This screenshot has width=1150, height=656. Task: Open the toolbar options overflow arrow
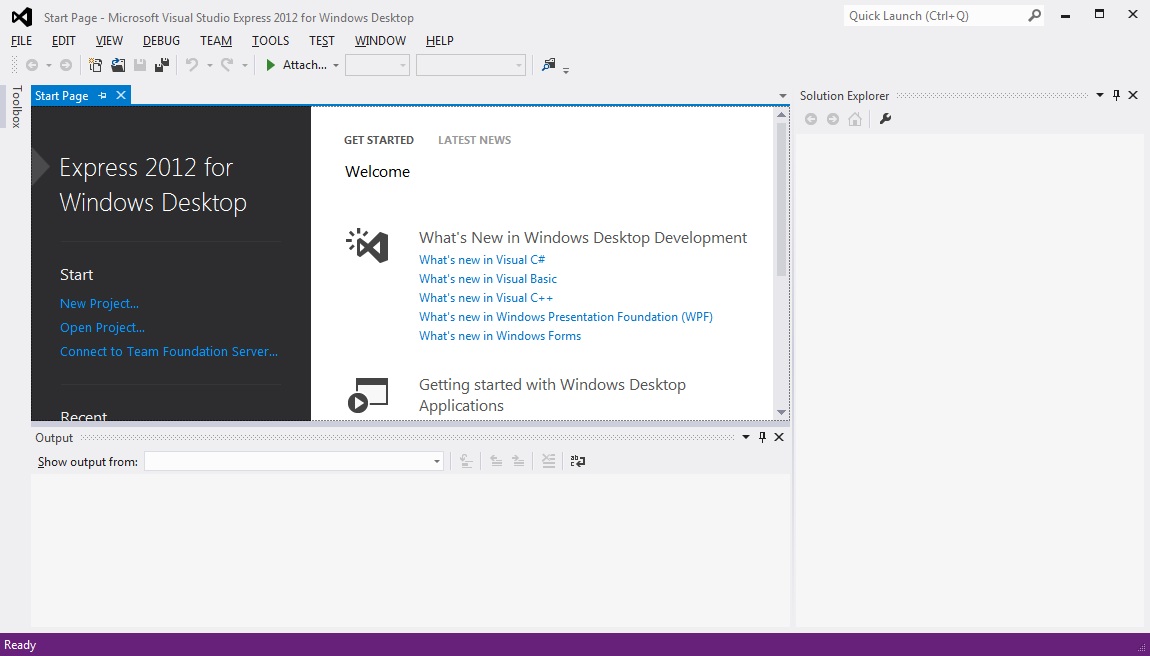coord(566,70)
